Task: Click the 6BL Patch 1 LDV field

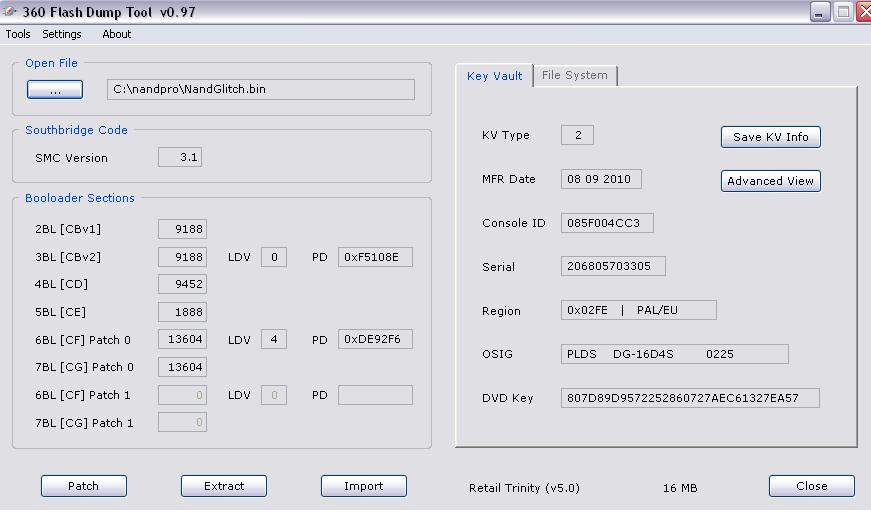Action: 274,395
